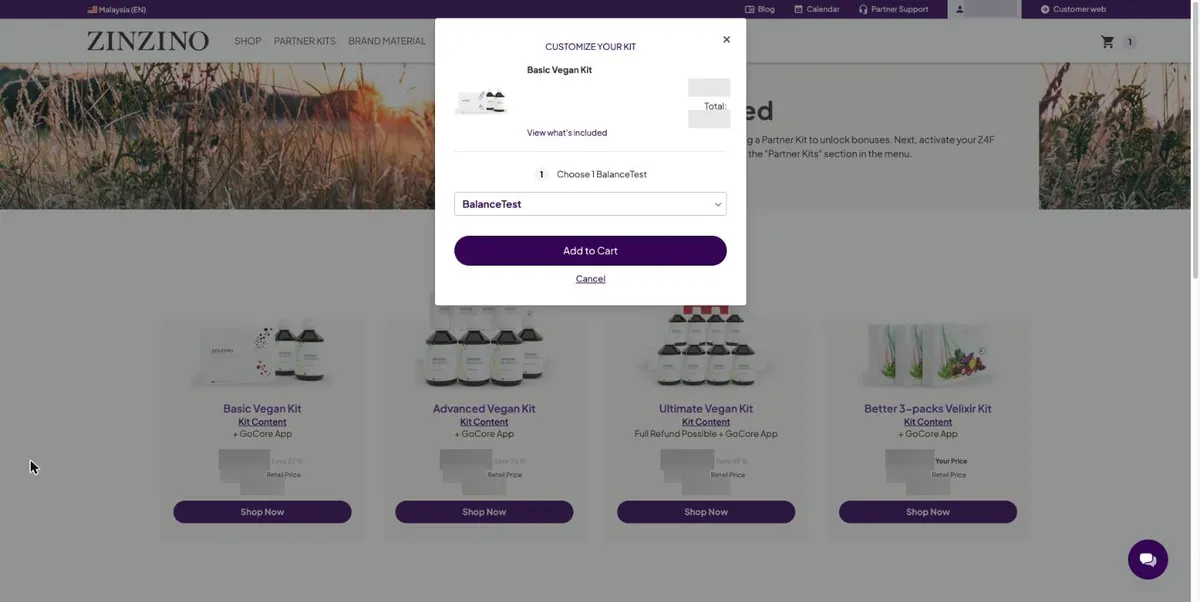Open the user account profile icon

click(x=960, y=9)
